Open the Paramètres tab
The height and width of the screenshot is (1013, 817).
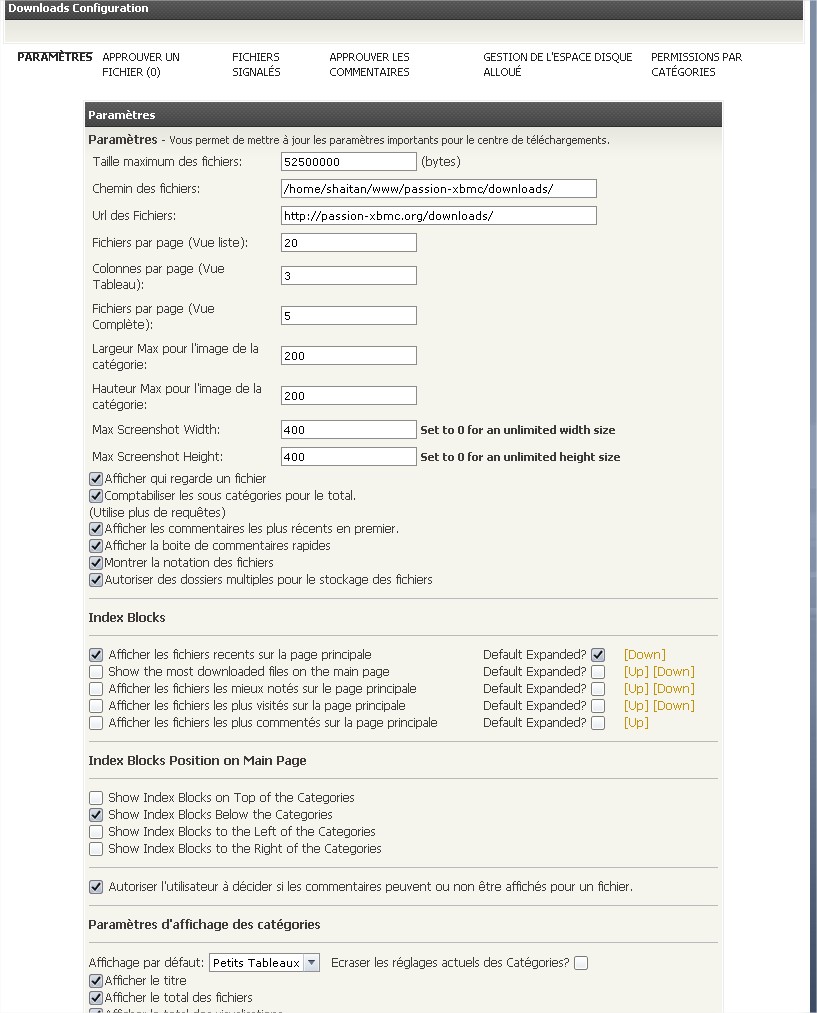(55, 57)
